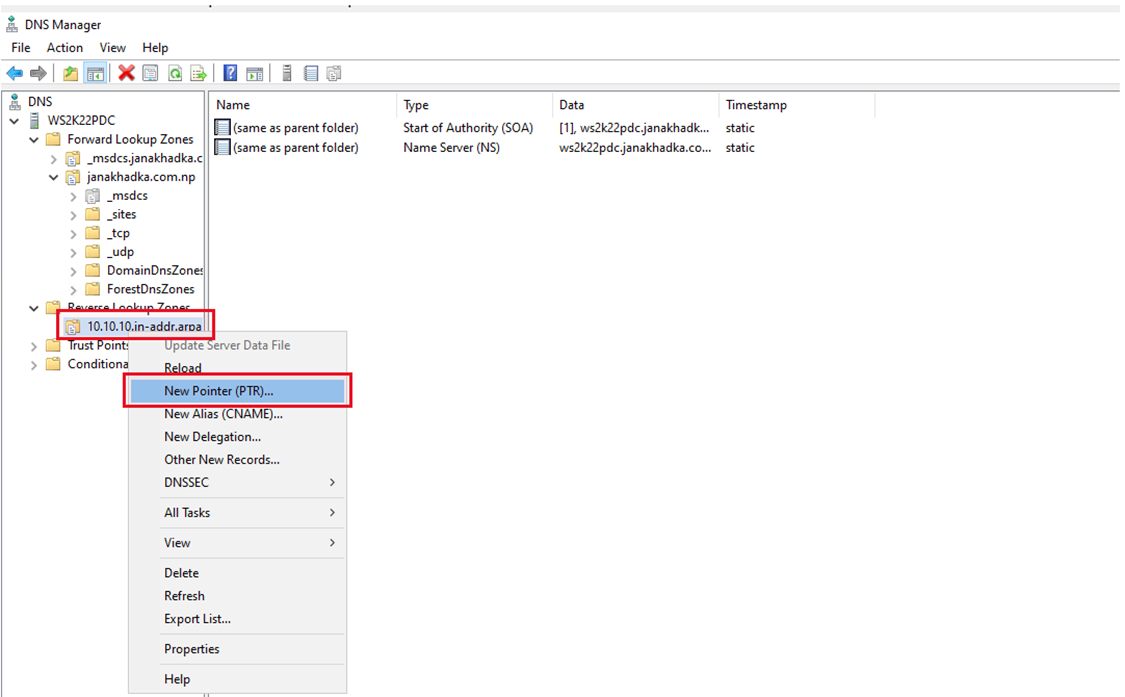Screen dimensions: 1125x697
Task: Toggle the console tree with its toolbar icon
Action: (95, 72)
